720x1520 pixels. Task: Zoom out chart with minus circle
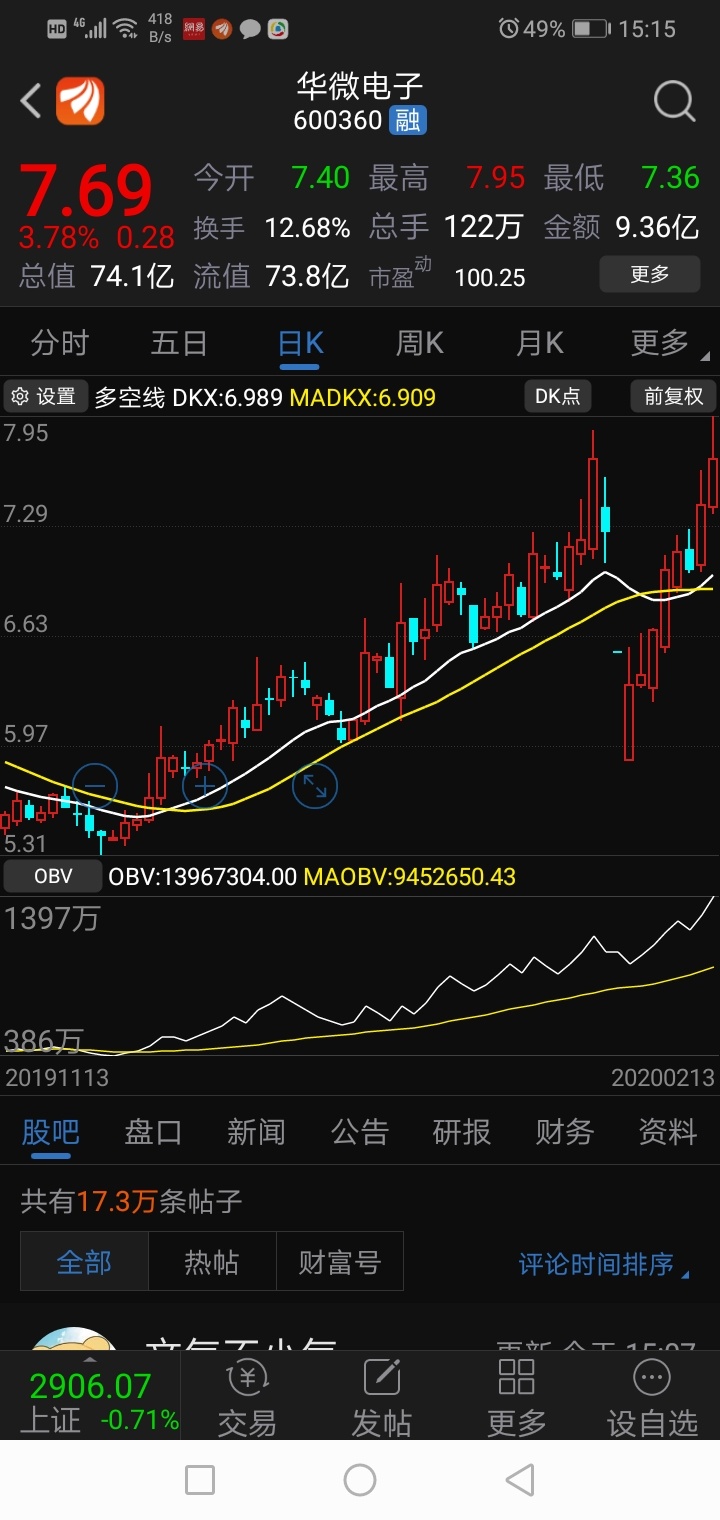click(x=95, y=786)
